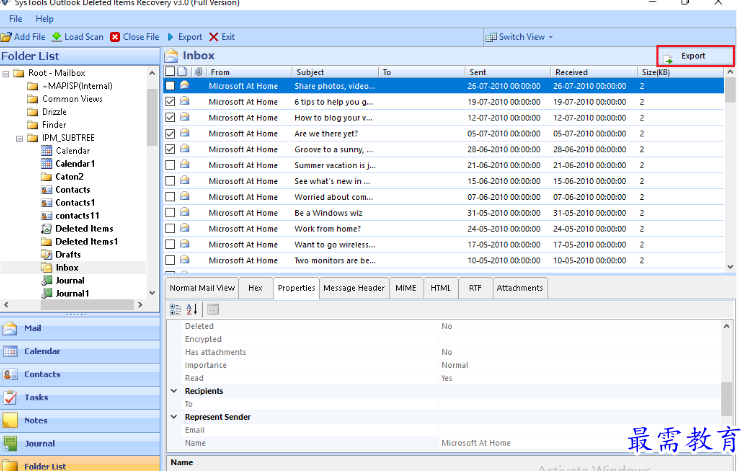
Task: Sort by the attachment paperclip column header
Action: coord(199,72)
